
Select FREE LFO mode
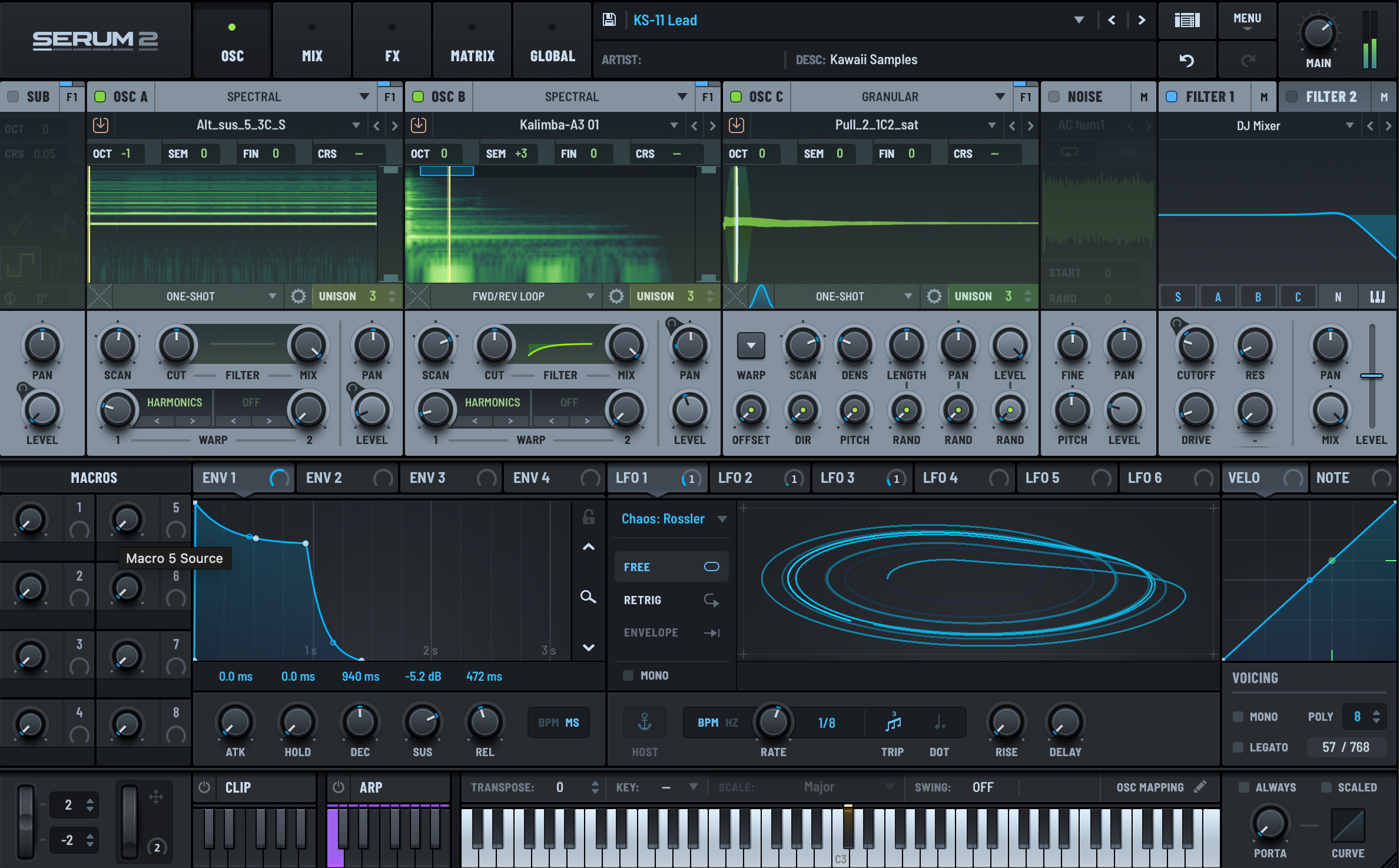point(671,567)
